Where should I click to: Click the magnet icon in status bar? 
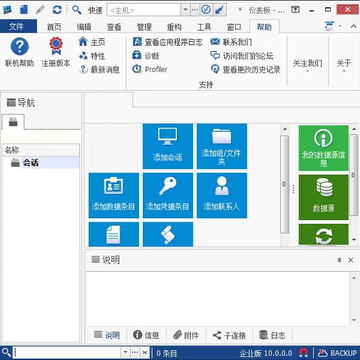pos(303,352)
